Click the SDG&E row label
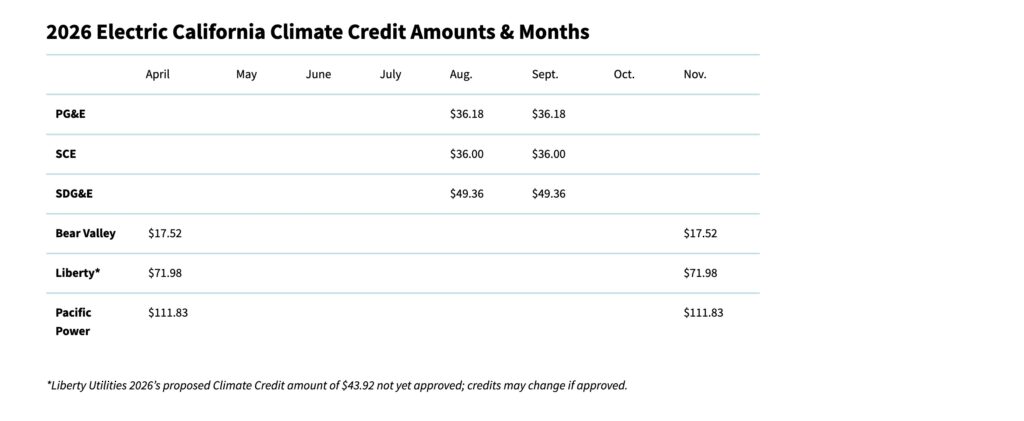1024x421 pixels. click(x=74, y=194)
